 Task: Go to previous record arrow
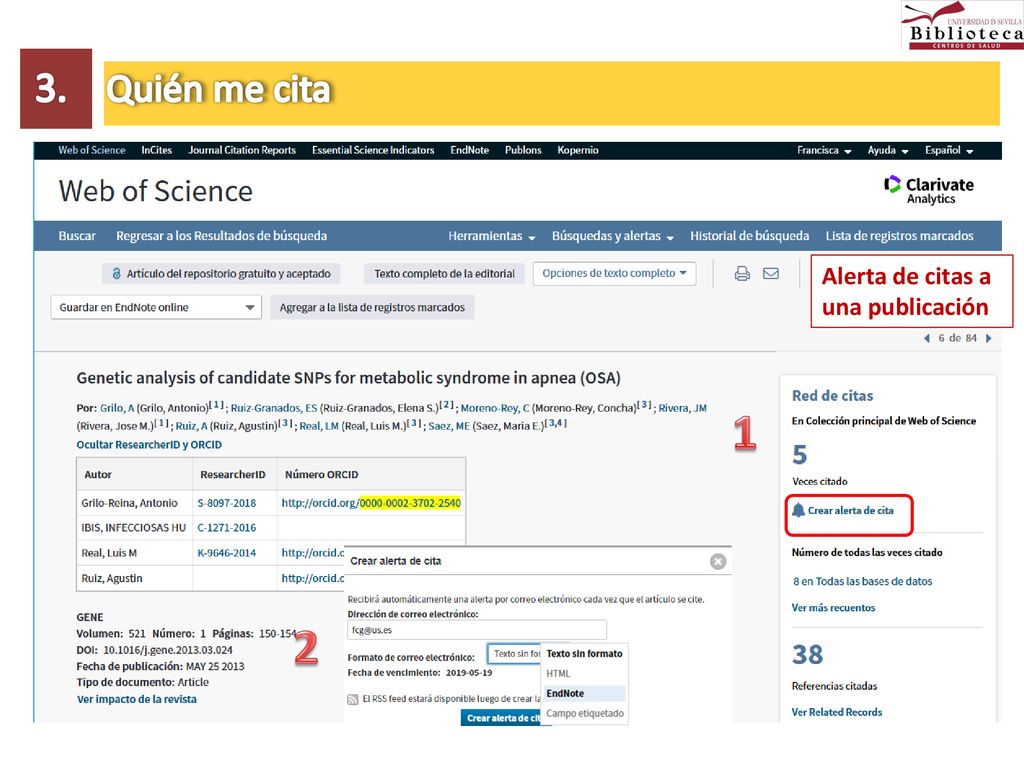point(927,338)
